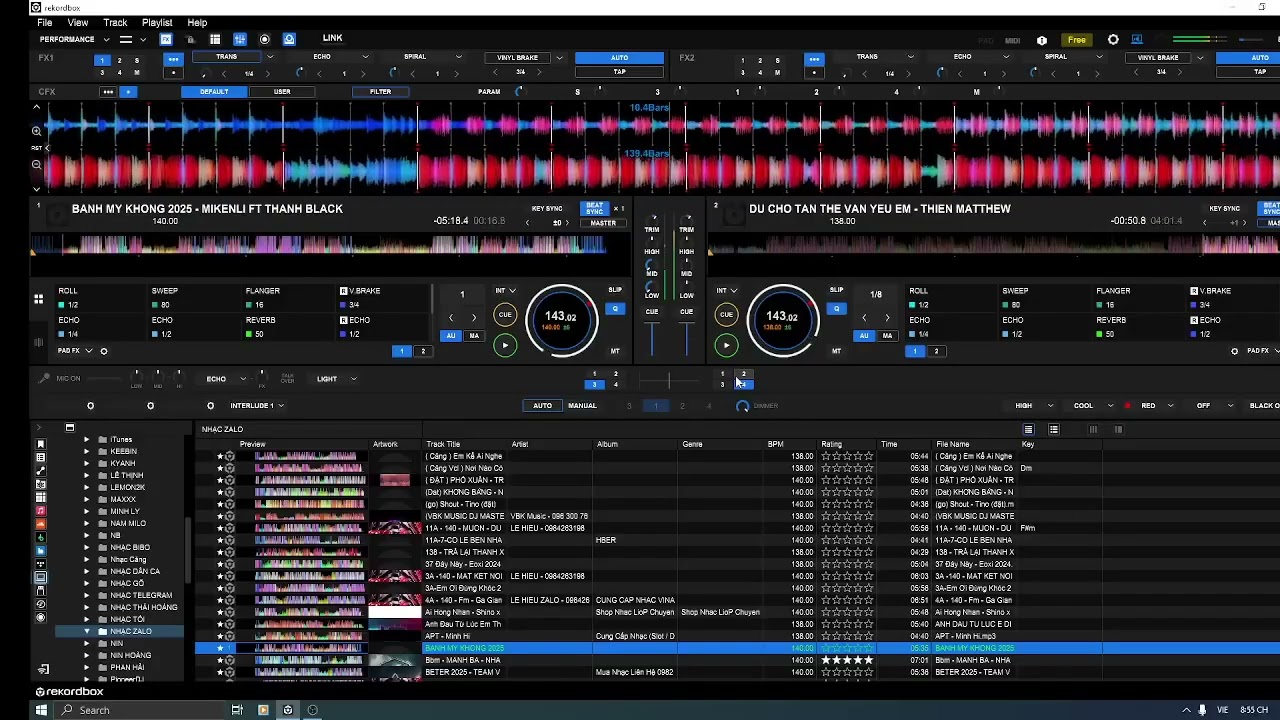The image size is (1280, 720).
Task: Show the grid pad panel icon in the top toolbar
Action: point(215,39)
